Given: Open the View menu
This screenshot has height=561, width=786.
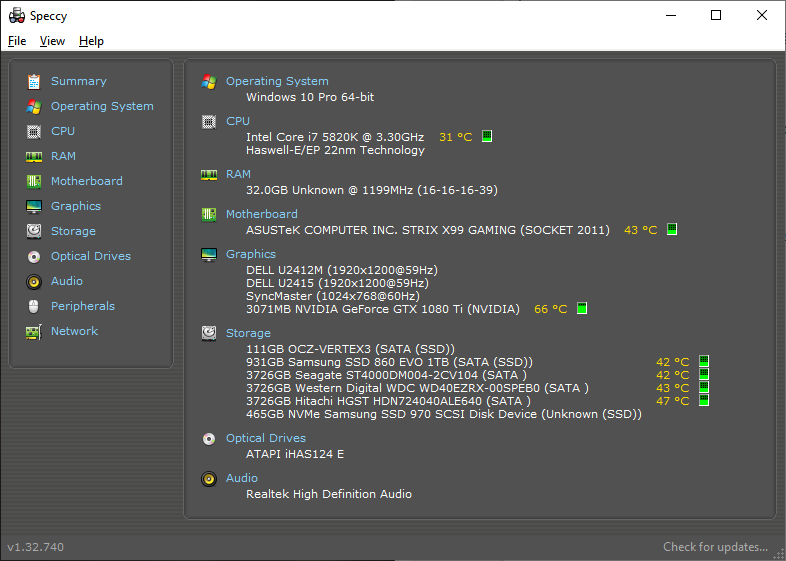Looking at the screenshot, I should click(52, 41).
